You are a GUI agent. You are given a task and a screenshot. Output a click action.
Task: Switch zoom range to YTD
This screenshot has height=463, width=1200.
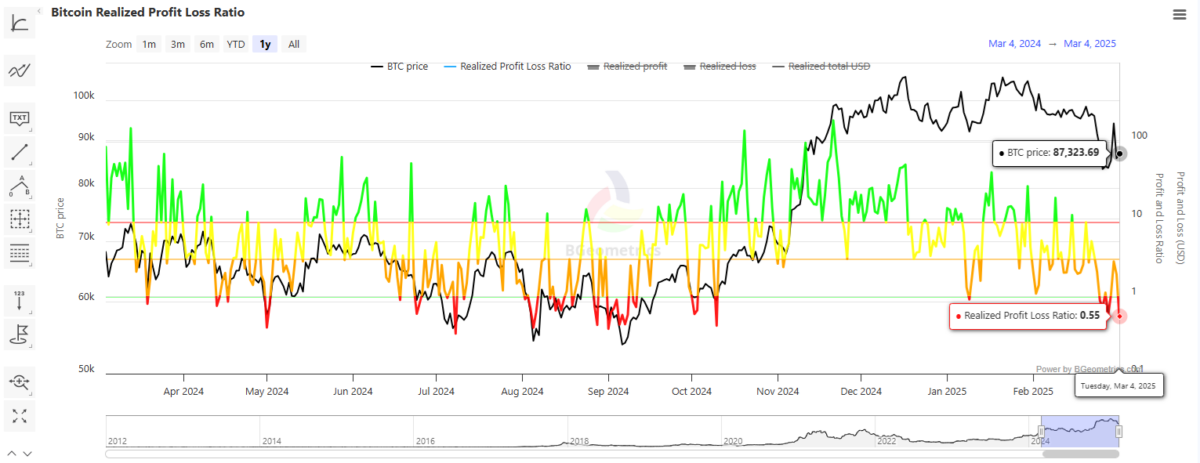[235, 44]
